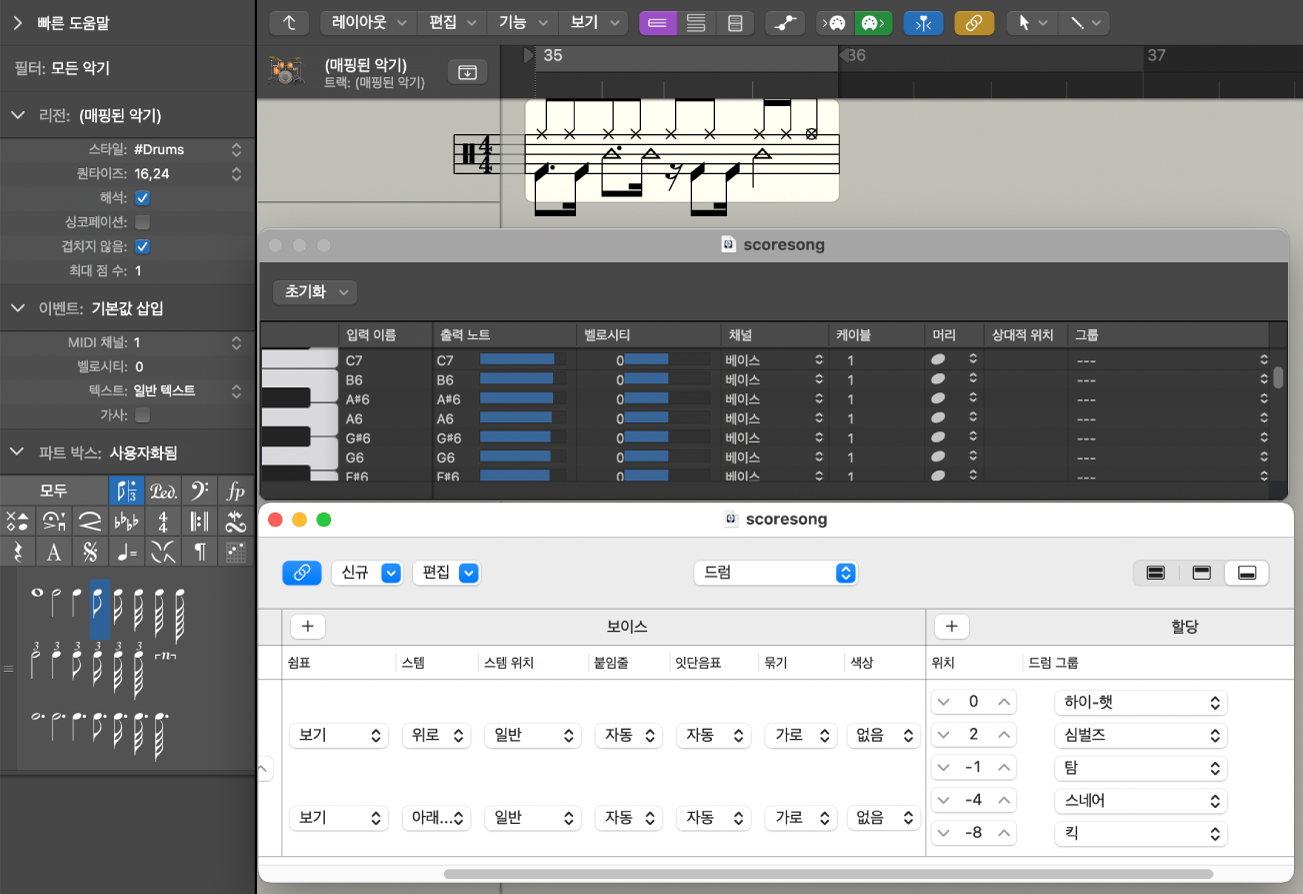Change the 퀀타이즈 16,24 dropdown

(188, 174)
